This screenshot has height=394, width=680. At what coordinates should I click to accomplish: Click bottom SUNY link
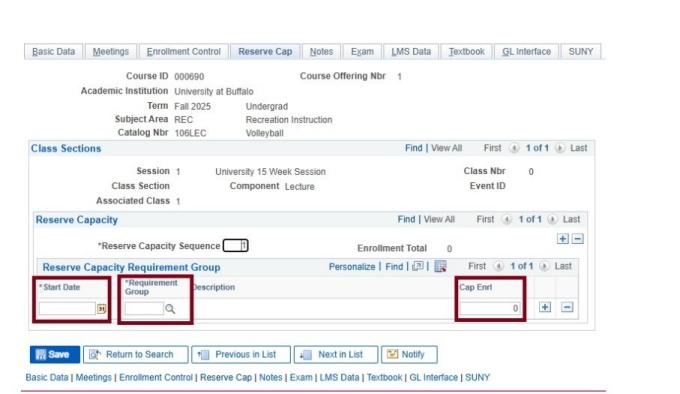pos(477,378)
